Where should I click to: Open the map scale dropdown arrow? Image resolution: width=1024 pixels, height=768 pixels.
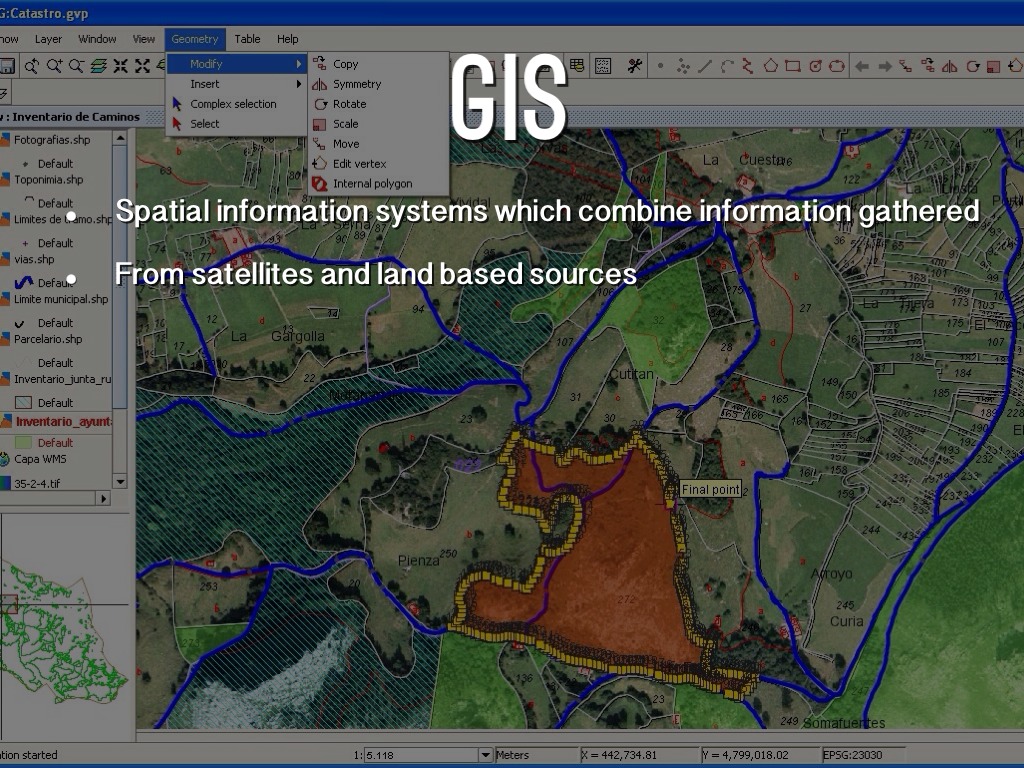486,755
